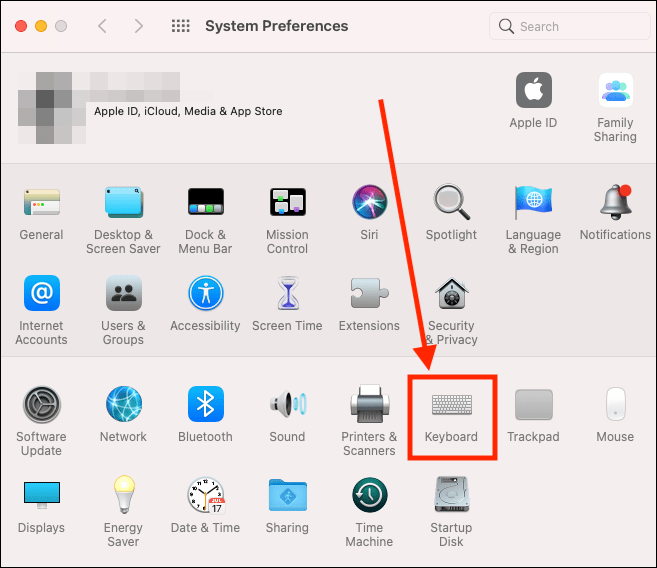Go back using the left chevron
Screen dimensions: 657x568
[x=102, y=26]
